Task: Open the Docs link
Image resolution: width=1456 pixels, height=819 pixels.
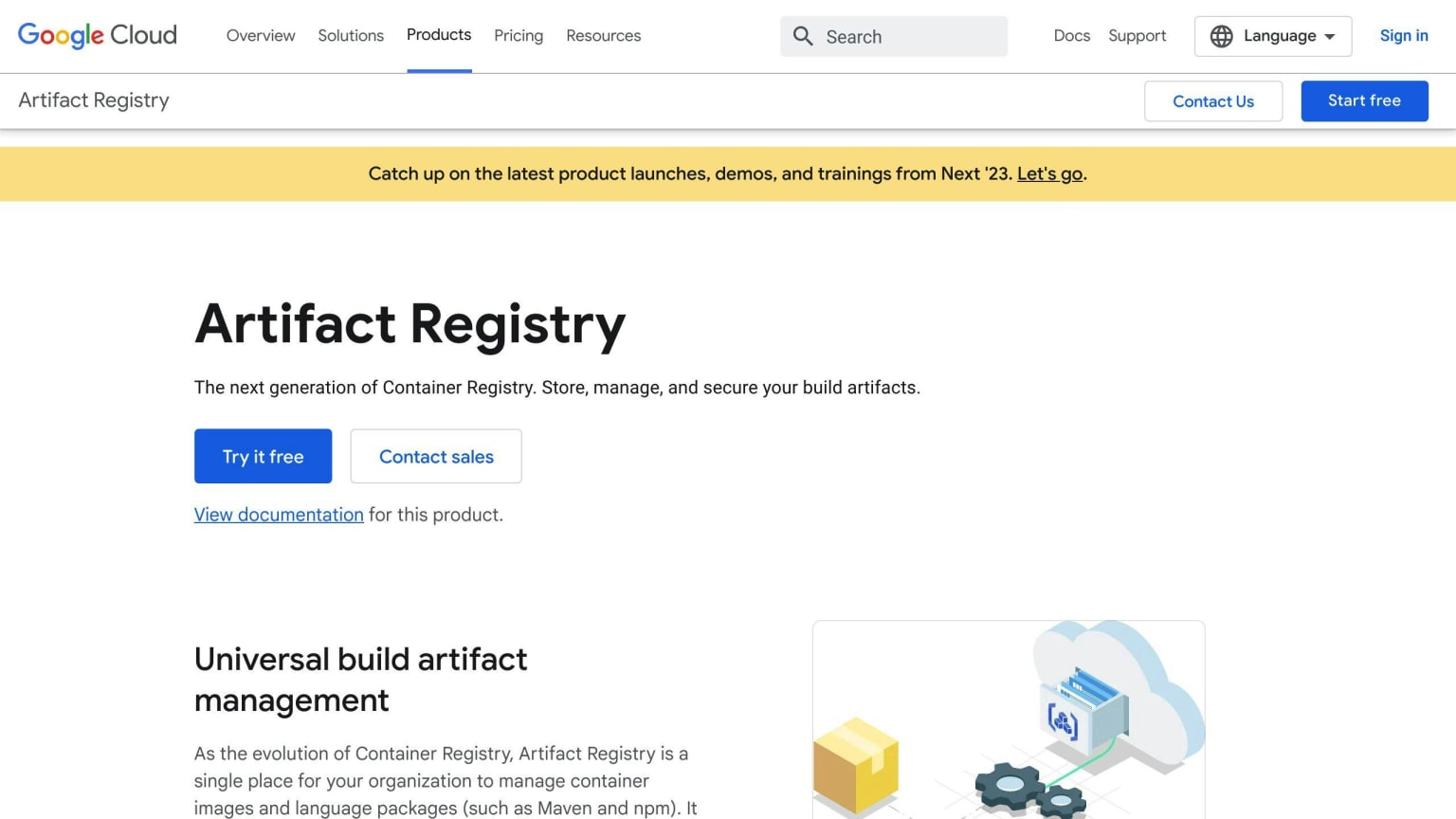Action: [x=1072, y=36]
